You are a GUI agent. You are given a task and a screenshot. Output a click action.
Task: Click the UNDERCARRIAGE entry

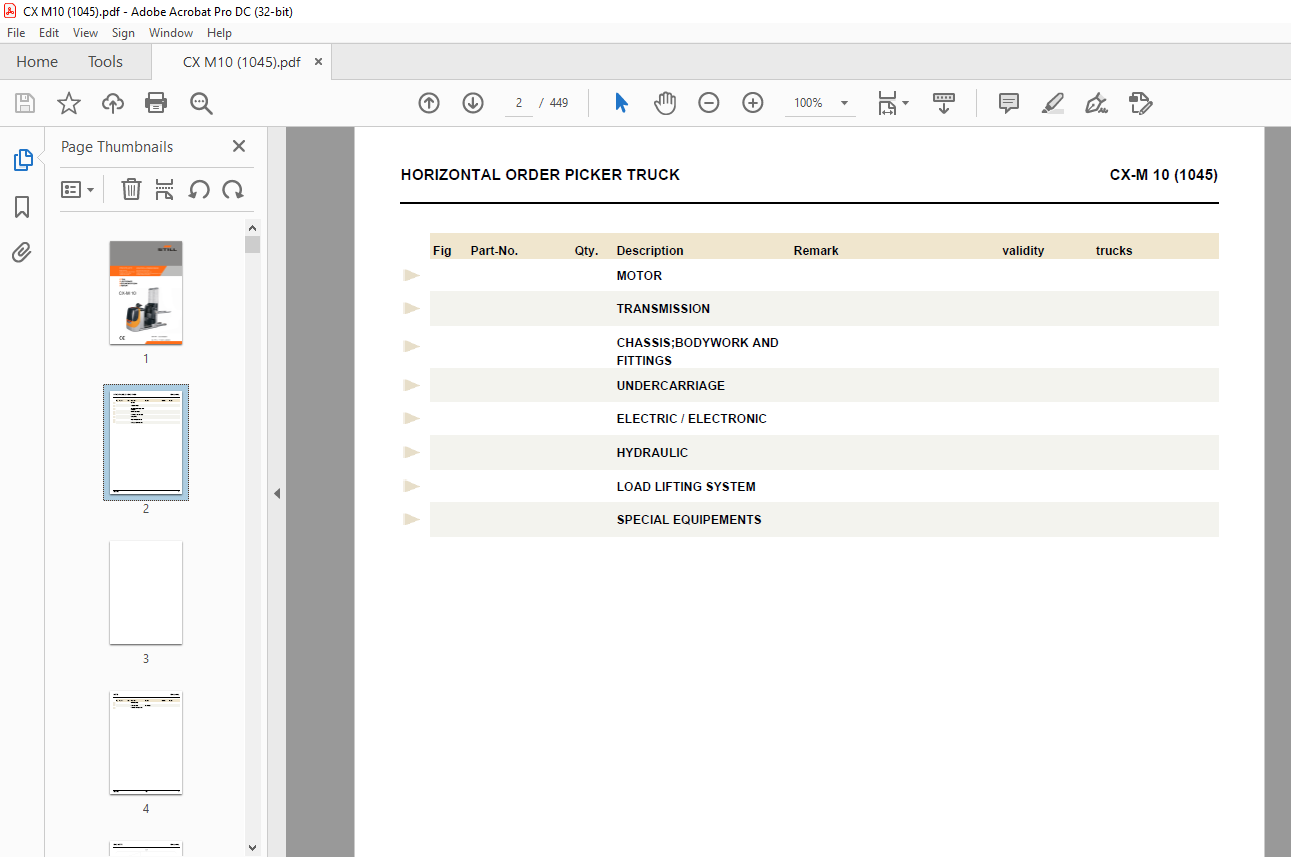tap(671, 386)
